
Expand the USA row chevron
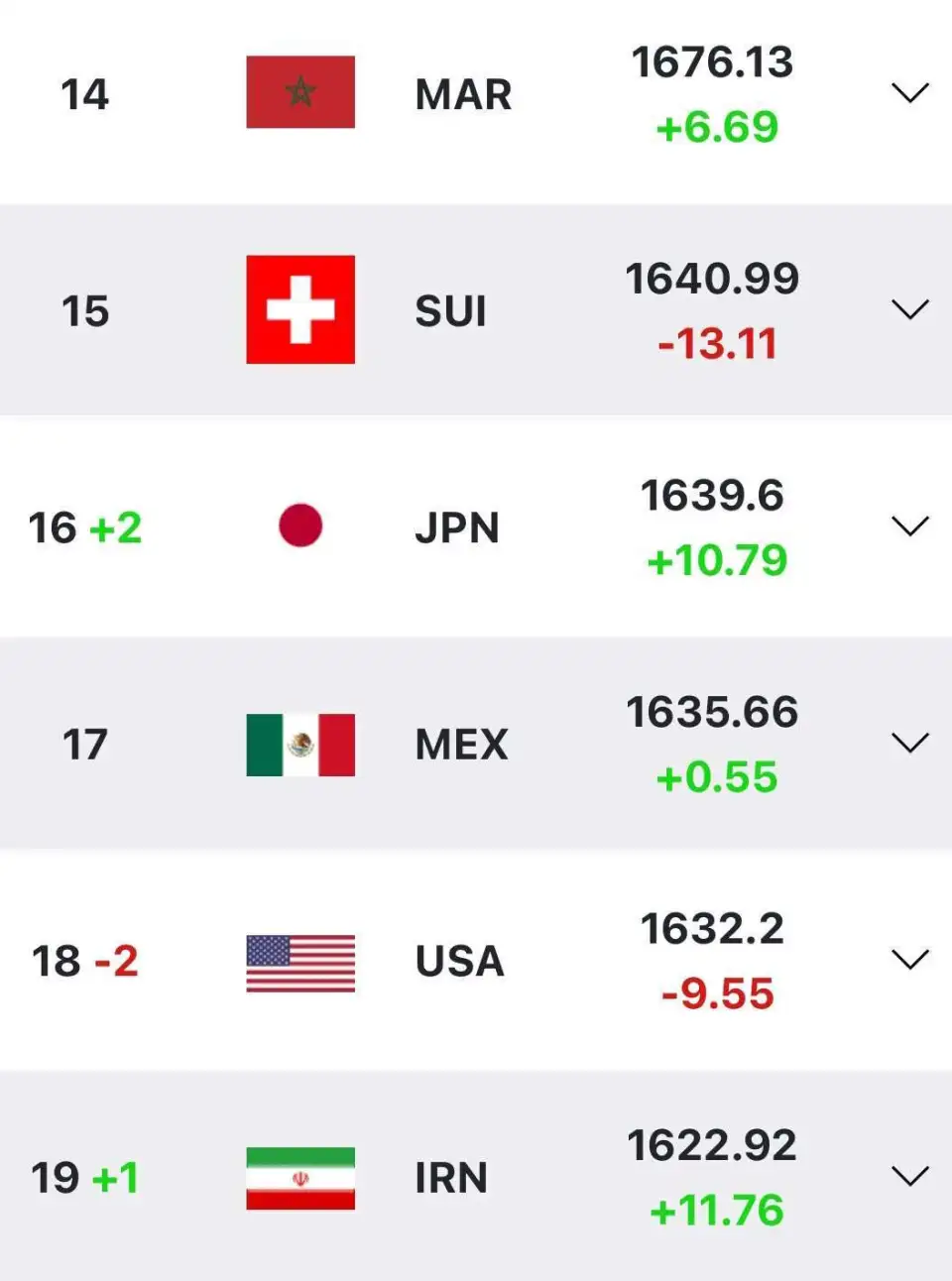(x=909, y=960)
